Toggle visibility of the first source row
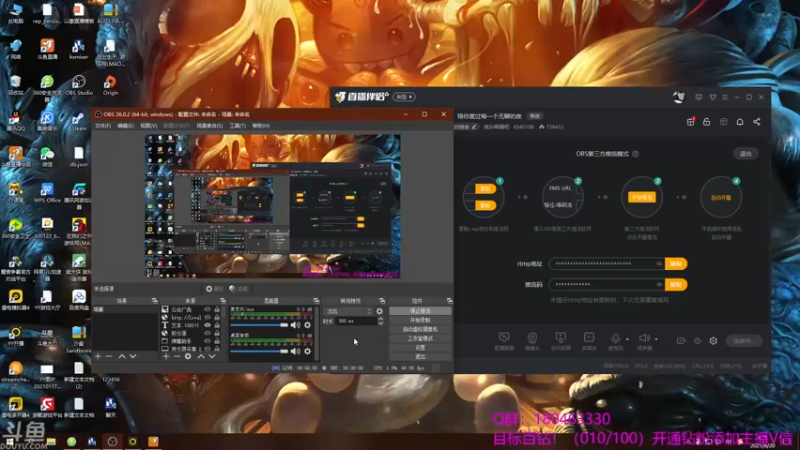Screen dimensions: 800x450 tap(207, 310)
